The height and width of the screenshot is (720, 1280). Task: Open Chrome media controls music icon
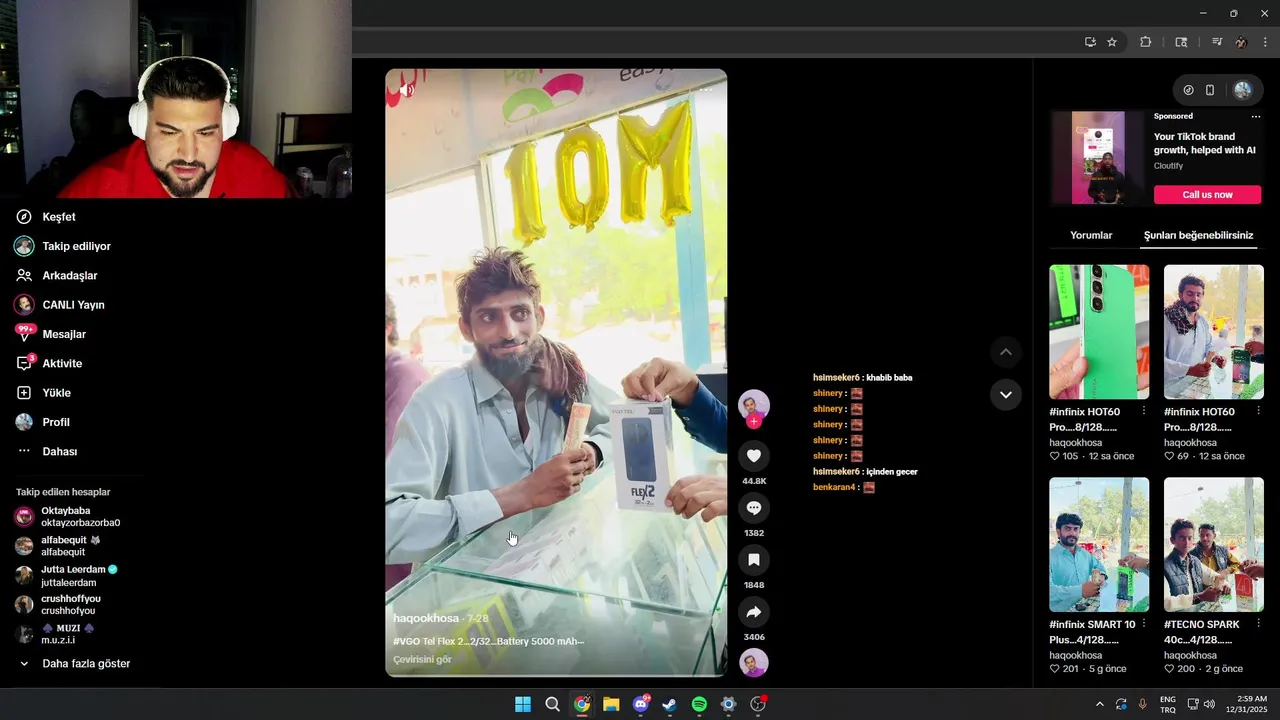click(x=1217, y=42)
